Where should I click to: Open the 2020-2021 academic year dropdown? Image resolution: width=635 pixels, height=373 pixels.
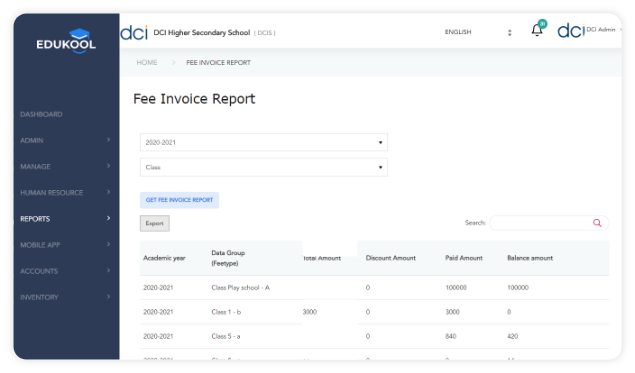[264, 142]
